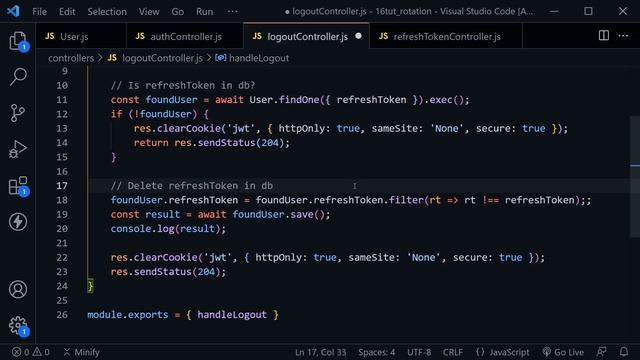Click 'return res.sendStatus(204);' on line 14

click(212, 143)
